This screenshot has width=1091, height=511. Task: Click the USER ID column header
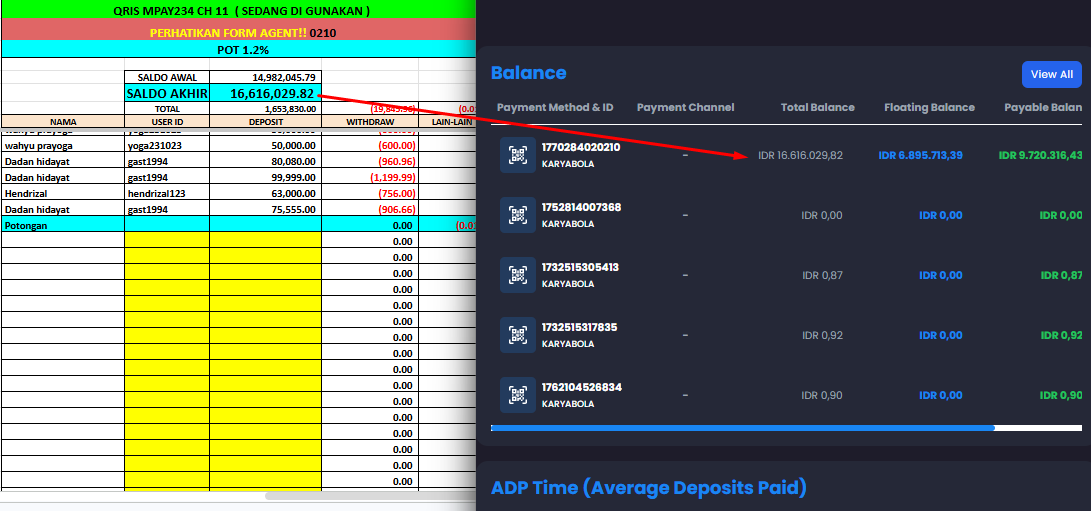[167, 121]
